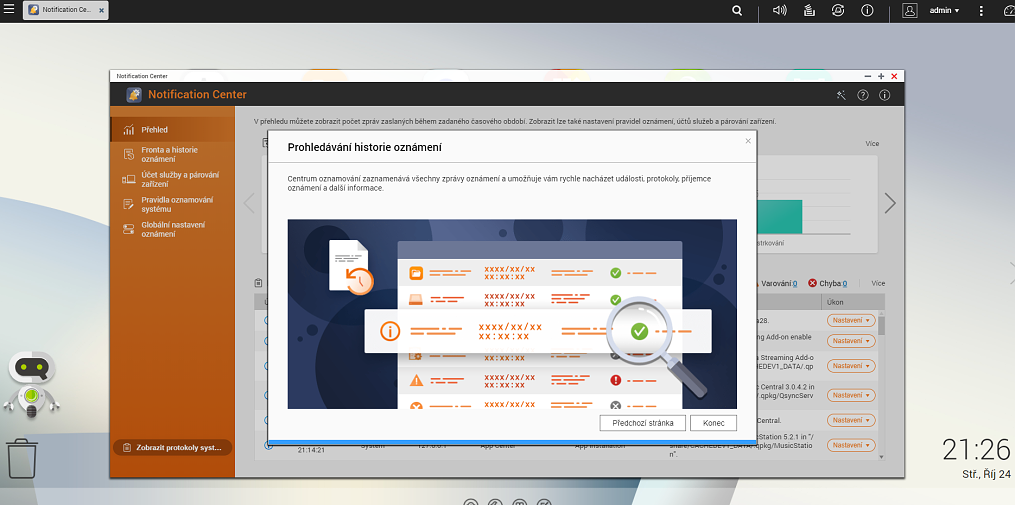Click the red Chyba error icon
Screen dimensions: 1015x505
(812, 284)
